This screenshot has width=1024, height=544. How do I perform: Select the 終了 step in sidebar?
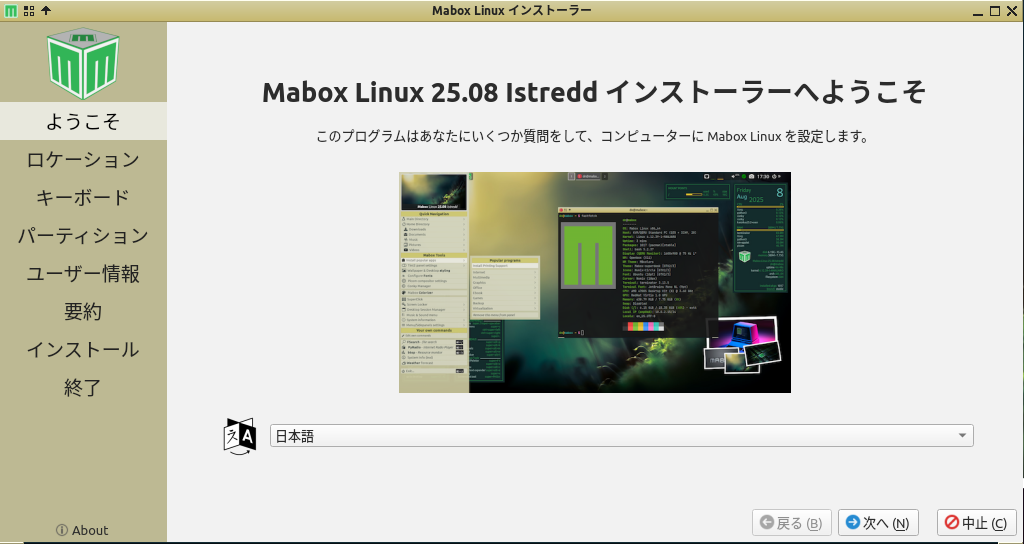tap(83, 387)
